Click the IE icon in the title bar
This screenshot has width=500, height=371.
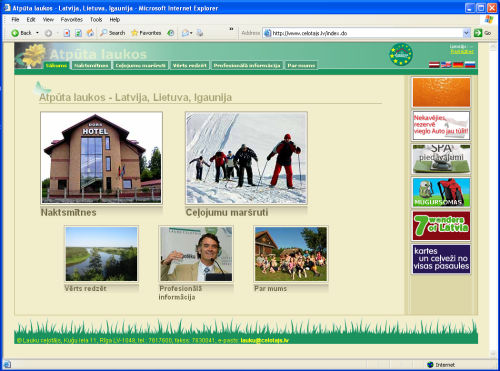[7, 8]
